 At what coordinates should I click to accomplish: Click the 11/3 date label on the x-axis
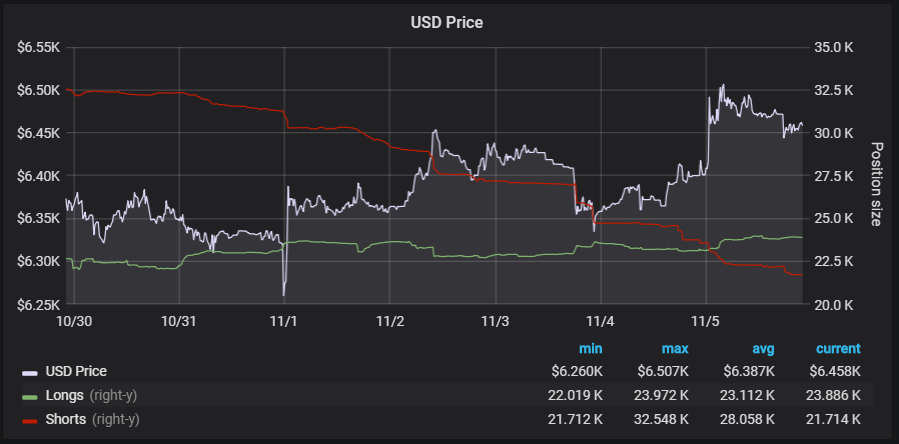click(x=496, y=322)
